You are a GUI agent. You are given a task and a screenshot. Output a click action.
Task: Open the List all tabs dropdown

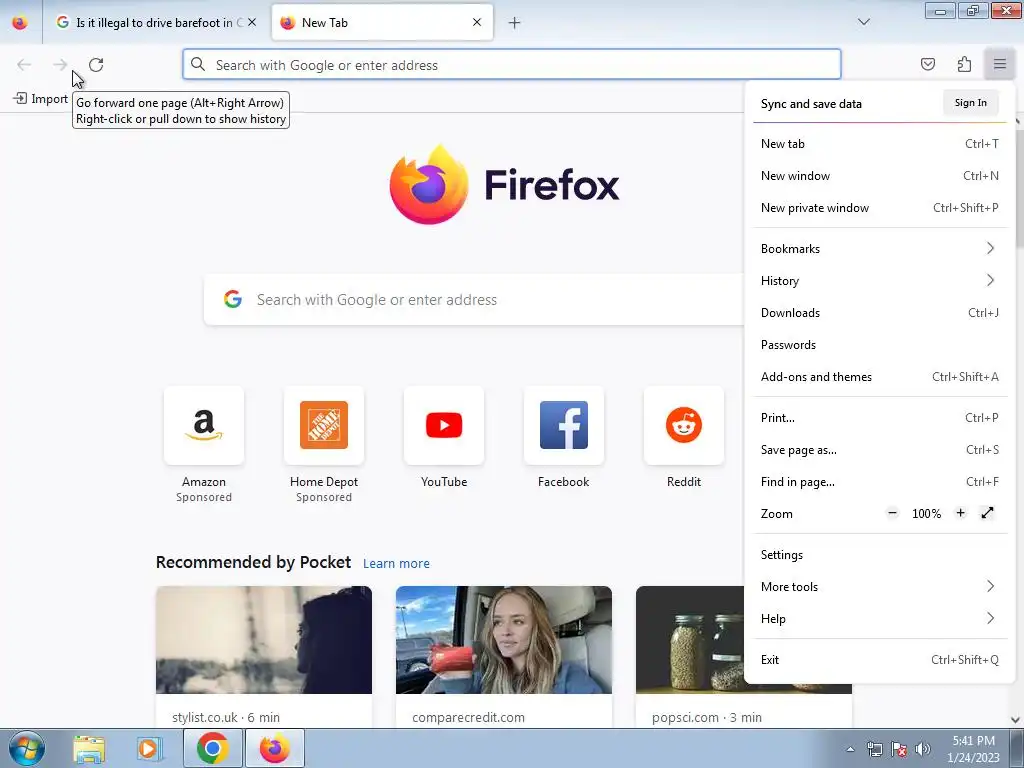click(863, 22)
